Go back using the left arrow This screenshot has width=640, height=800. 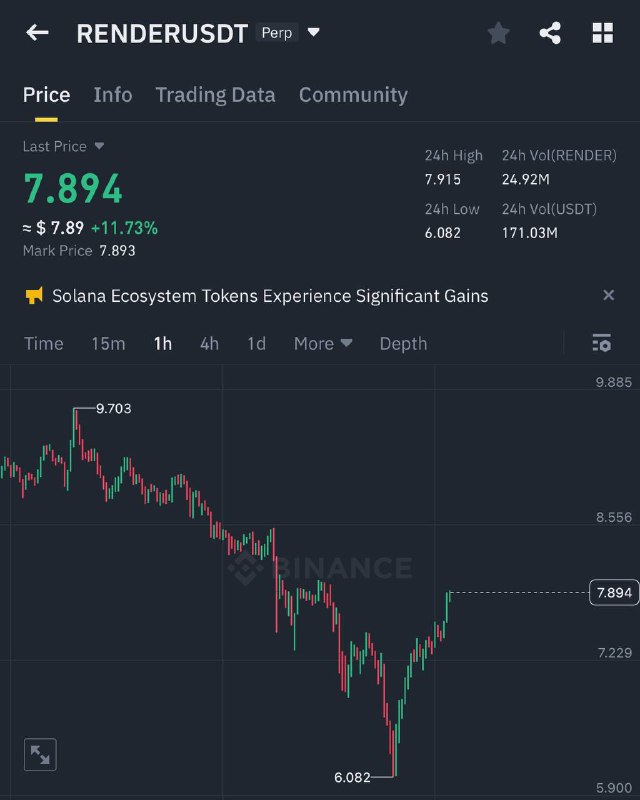[x=37, y=33]
